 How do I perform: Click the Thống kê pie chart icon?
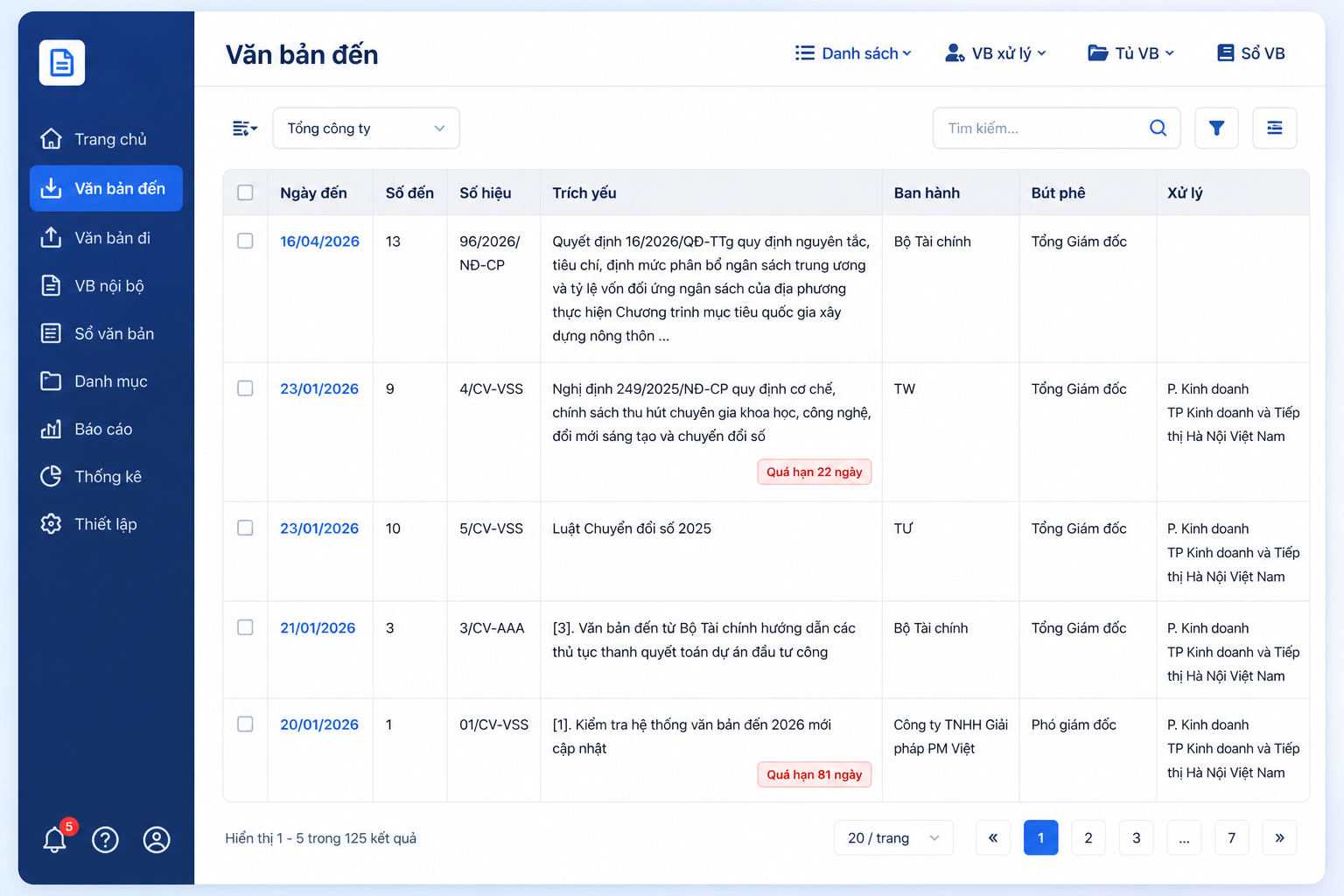(52, 476)
